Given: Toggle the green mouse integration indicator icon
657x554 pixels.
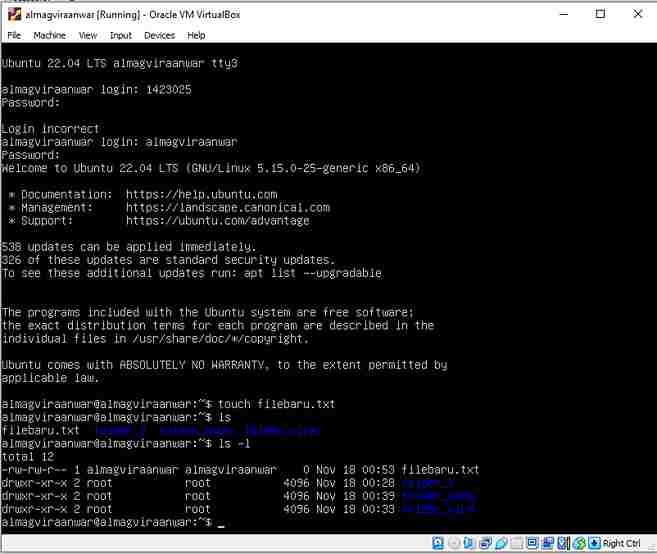Looking at the screenshot, I should pyautogui.click(x=579, y=543).
